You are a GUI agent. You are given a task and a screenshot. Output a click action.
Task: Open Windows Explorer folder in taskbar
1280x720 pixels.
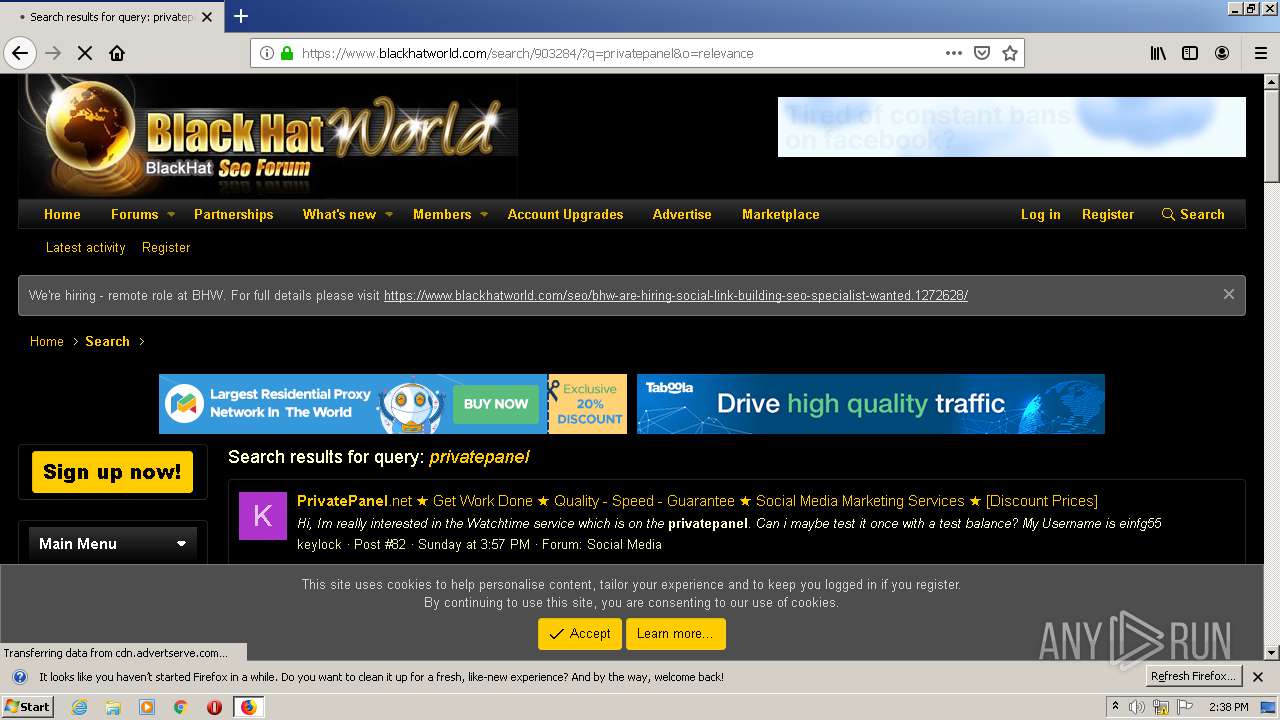point(113,707)
